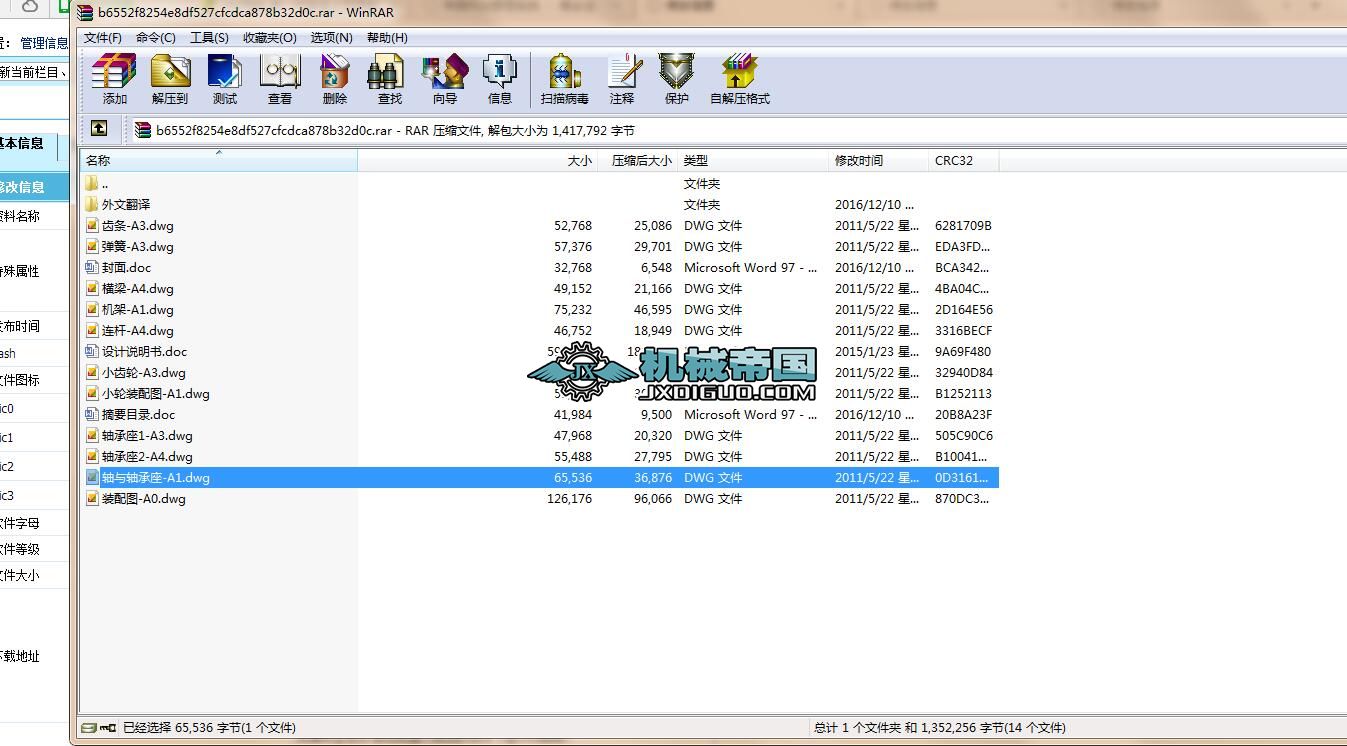Open the 帮助(H) menu
The image size is (1347, 746).
click(x=387, y=38)
